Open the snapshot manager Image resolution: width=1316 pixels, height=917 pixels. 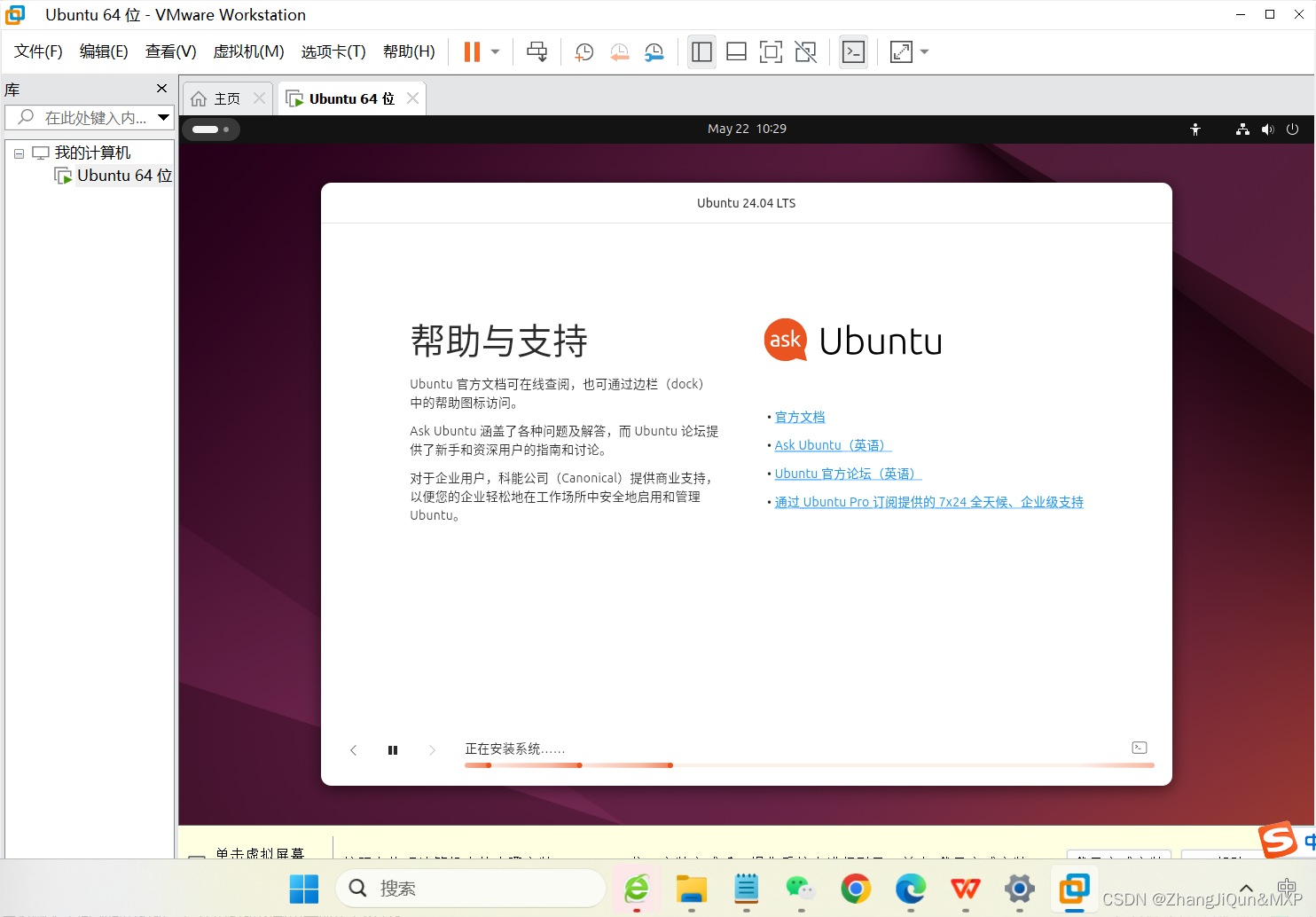(654, 51)
